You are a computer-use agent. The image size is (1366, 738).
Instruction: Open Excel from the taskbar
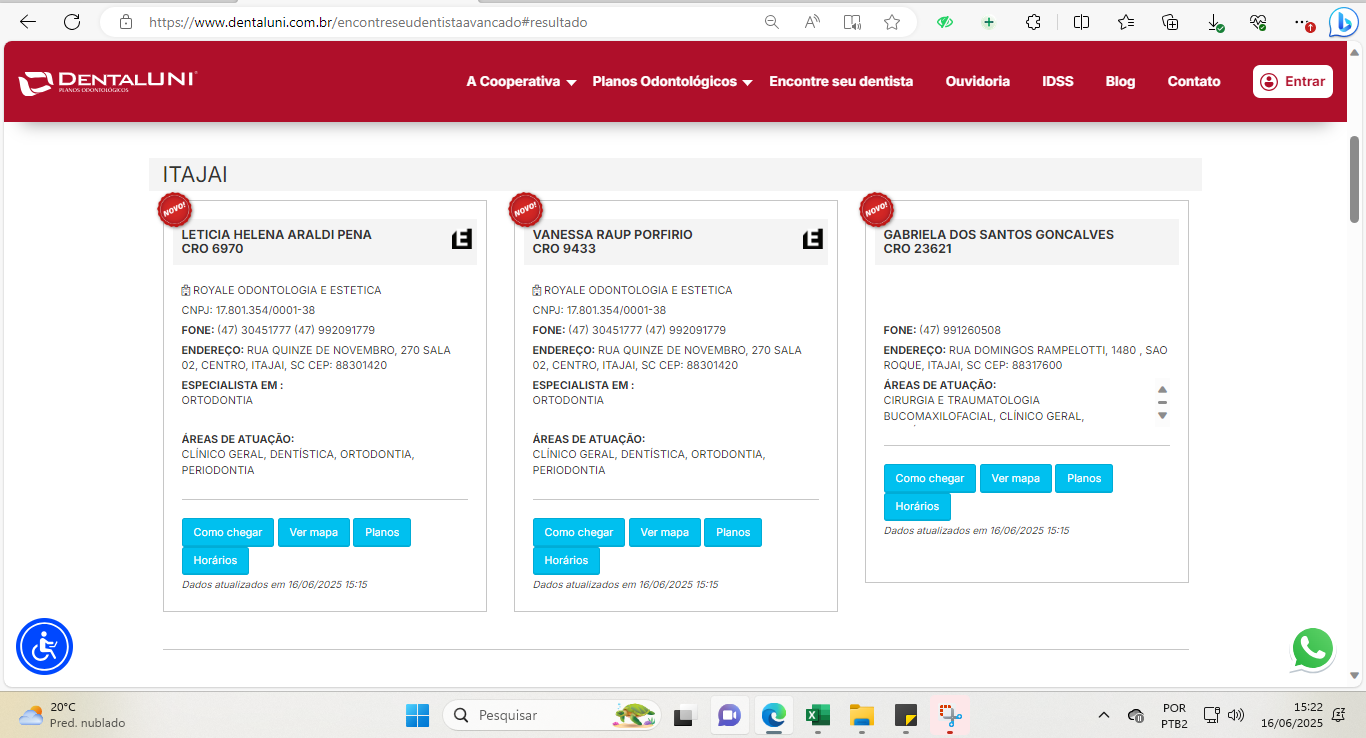tap(817, 715)
